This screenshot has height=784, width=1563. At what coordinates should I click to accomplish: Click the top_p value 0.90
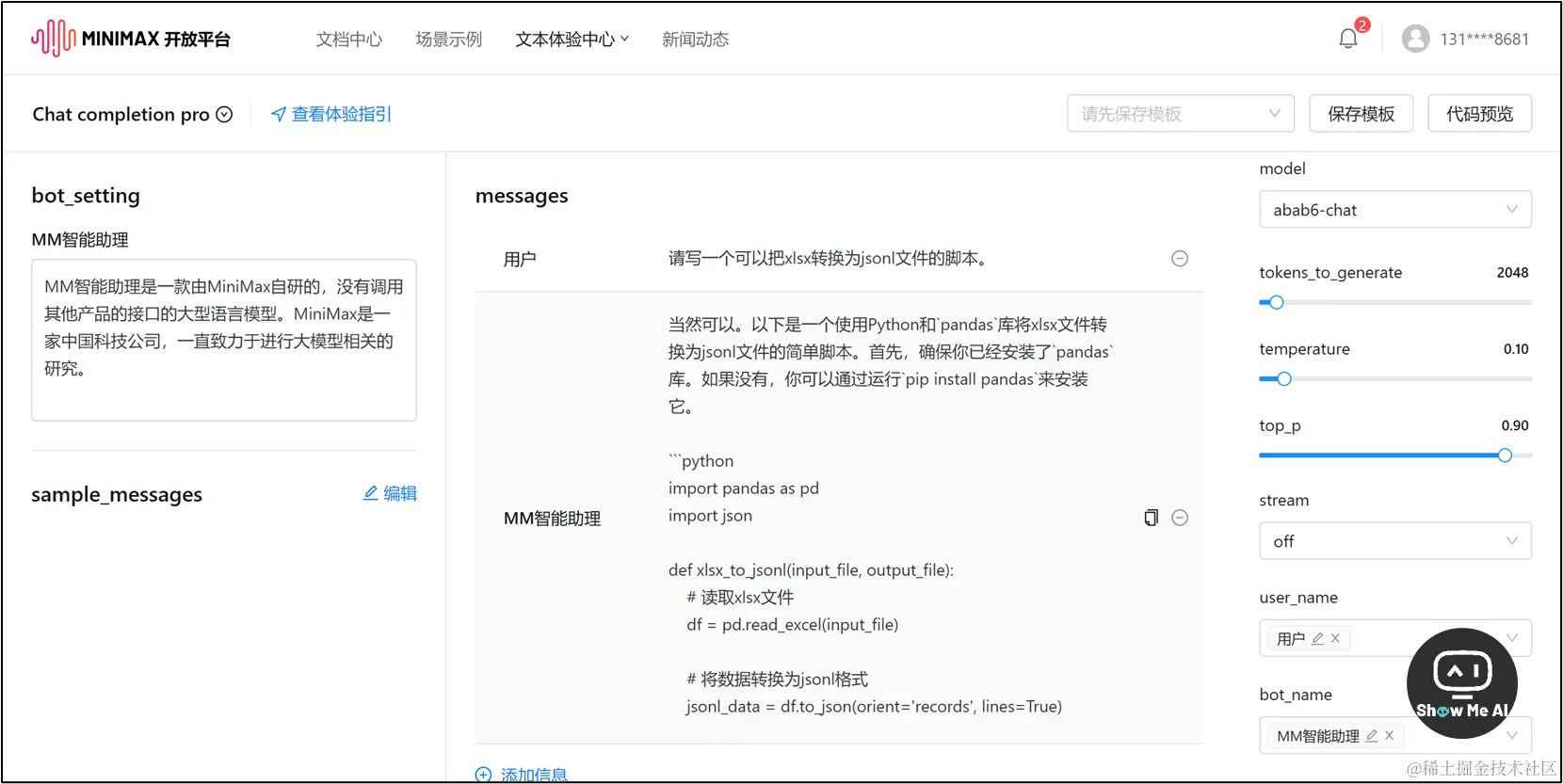(x=1515, y=425)
